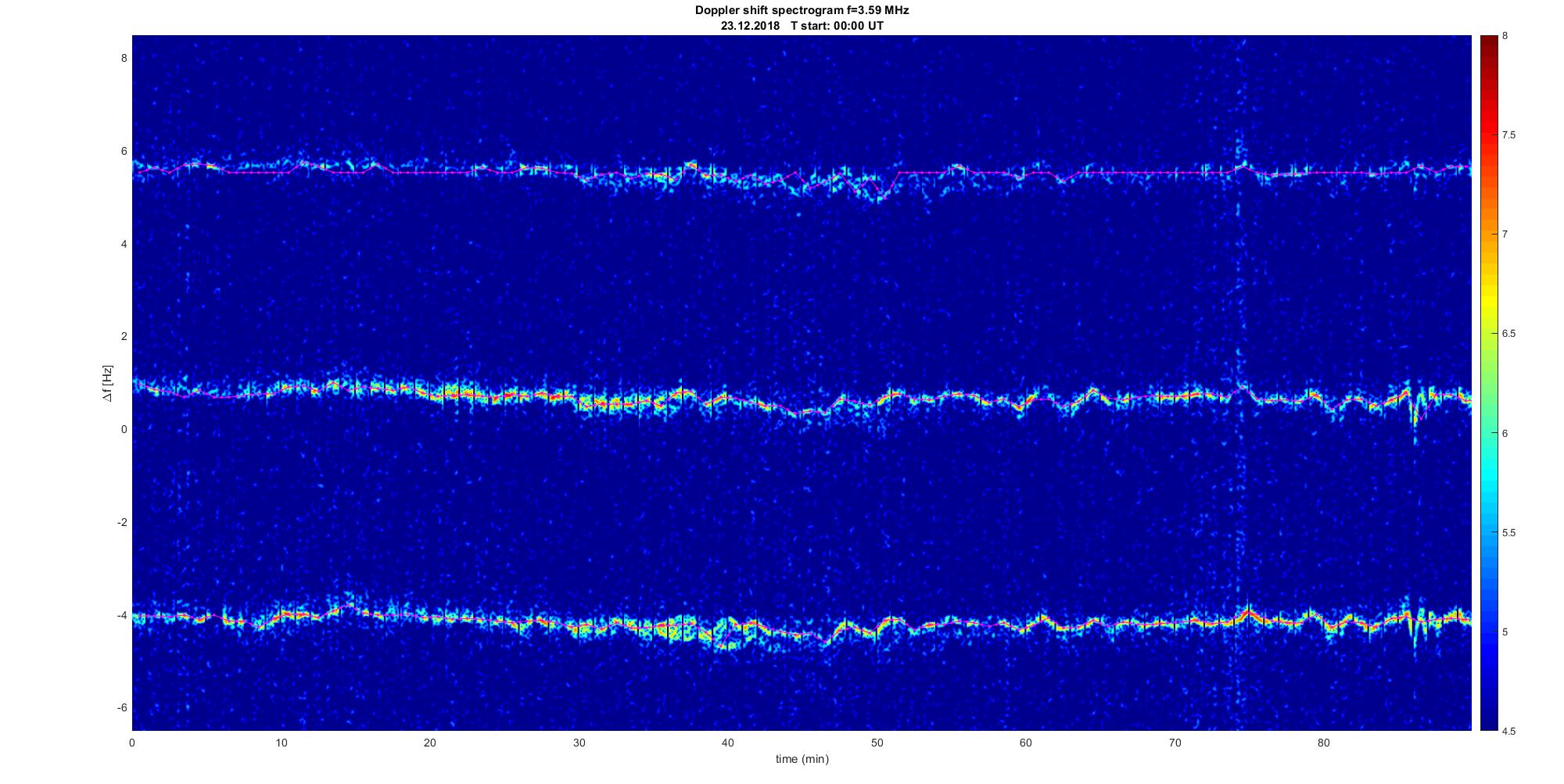
Task: Click the y-axis tick label 2
Action: click(x=124, y=336)
